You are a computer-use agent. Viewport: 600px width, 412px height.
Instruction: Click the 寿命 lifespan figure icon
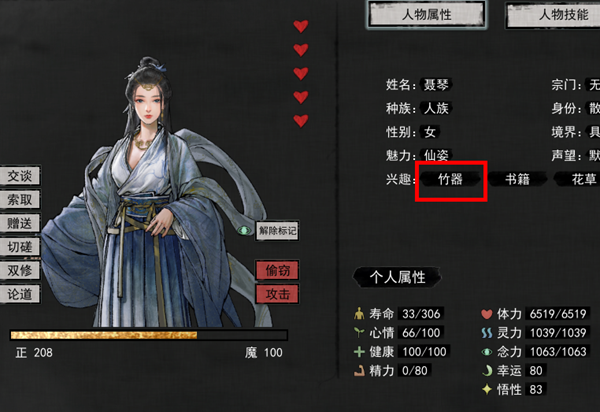359,314
